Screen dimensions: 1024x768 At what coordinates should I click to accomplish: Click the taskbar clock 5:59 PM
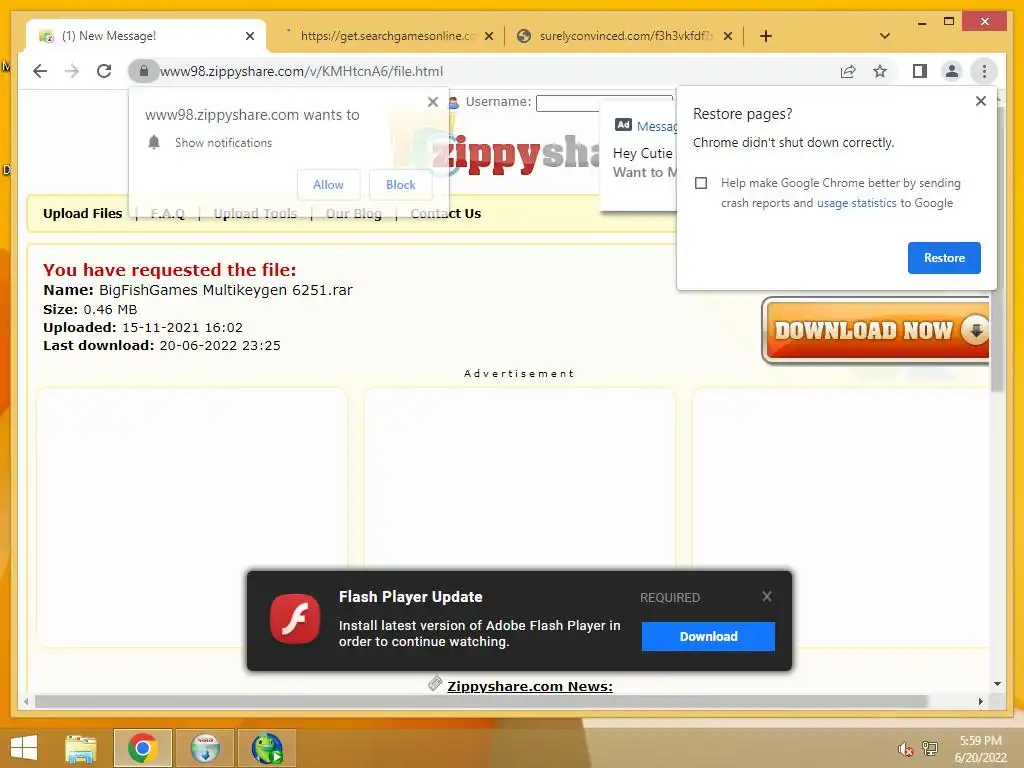point(980,741)
